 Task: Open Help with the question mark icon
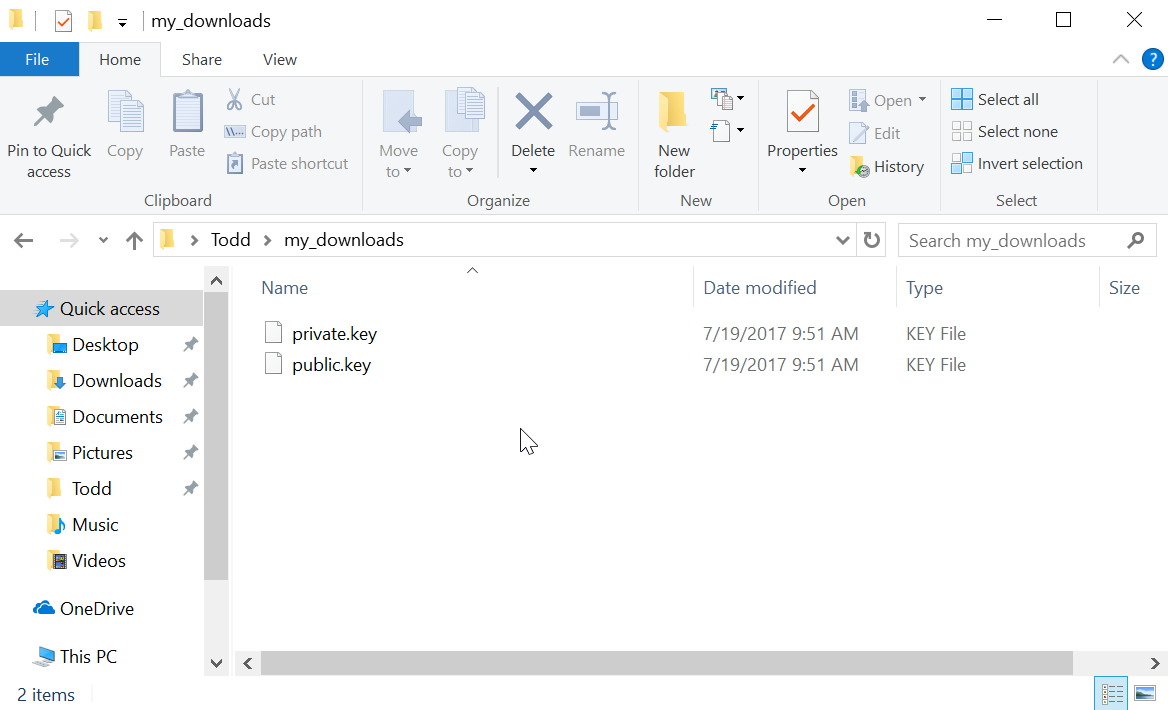pyautogui.click(x=1152, y=60)
